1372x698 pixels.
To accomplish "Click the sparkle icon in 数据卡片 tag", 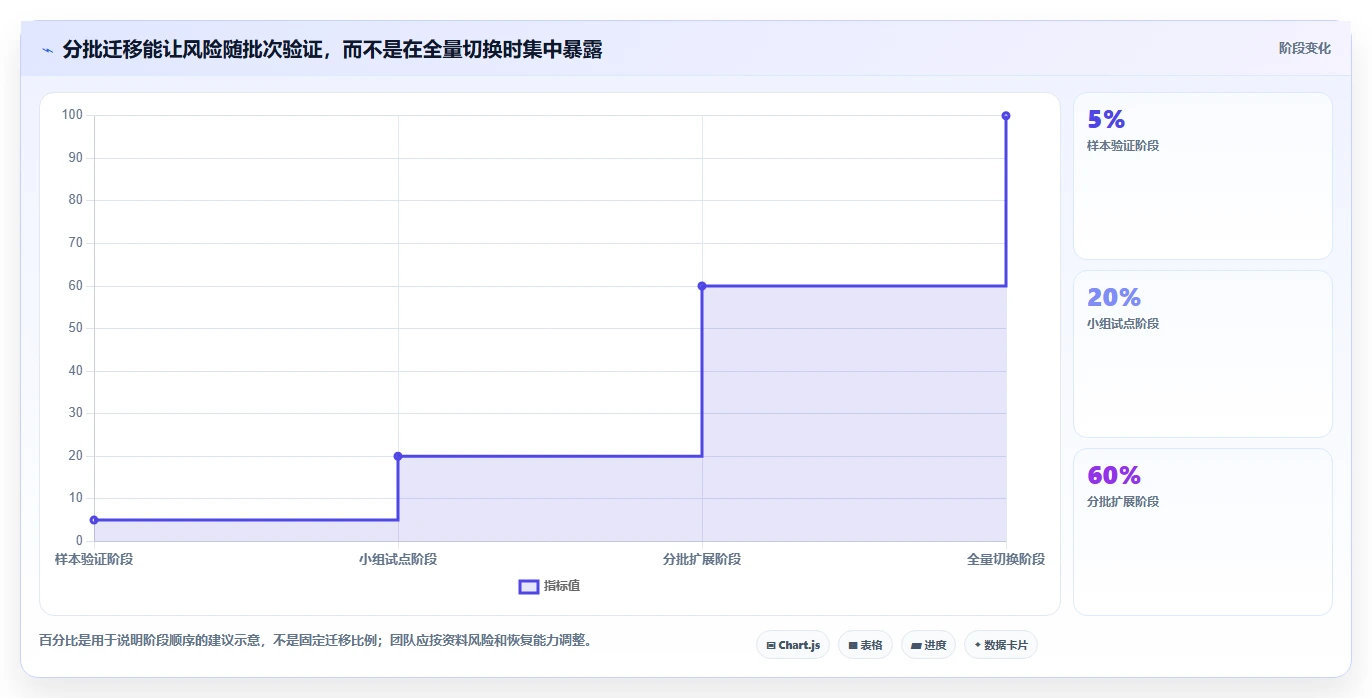I will point(977,645).
